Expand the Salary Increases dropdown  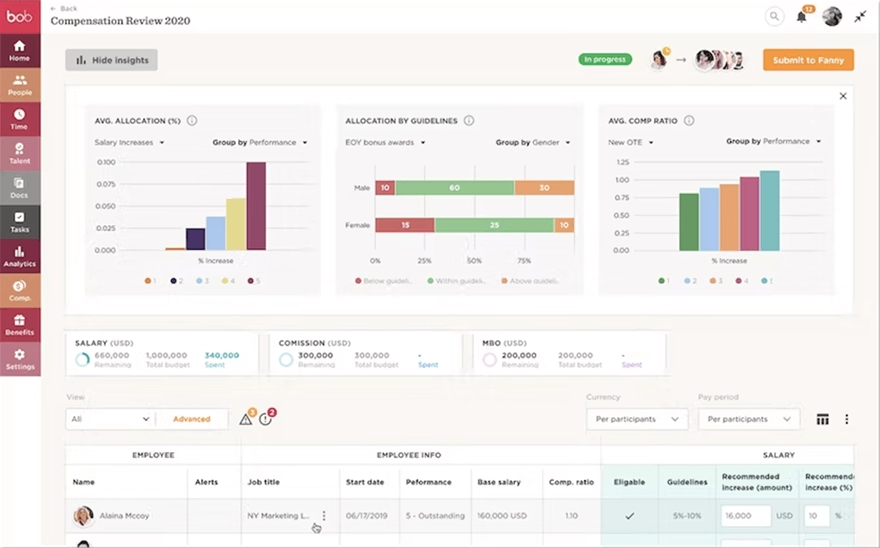129,142
